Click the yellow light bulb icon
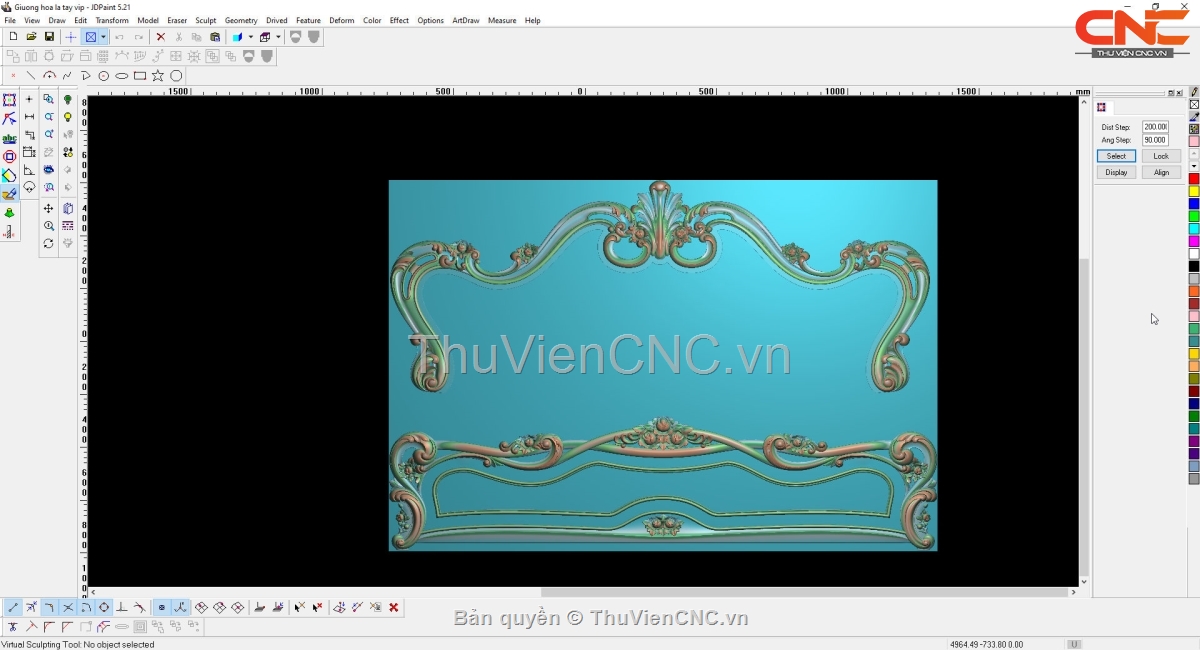This screenshot has width=1200, height=650. [x=68, y=117]
